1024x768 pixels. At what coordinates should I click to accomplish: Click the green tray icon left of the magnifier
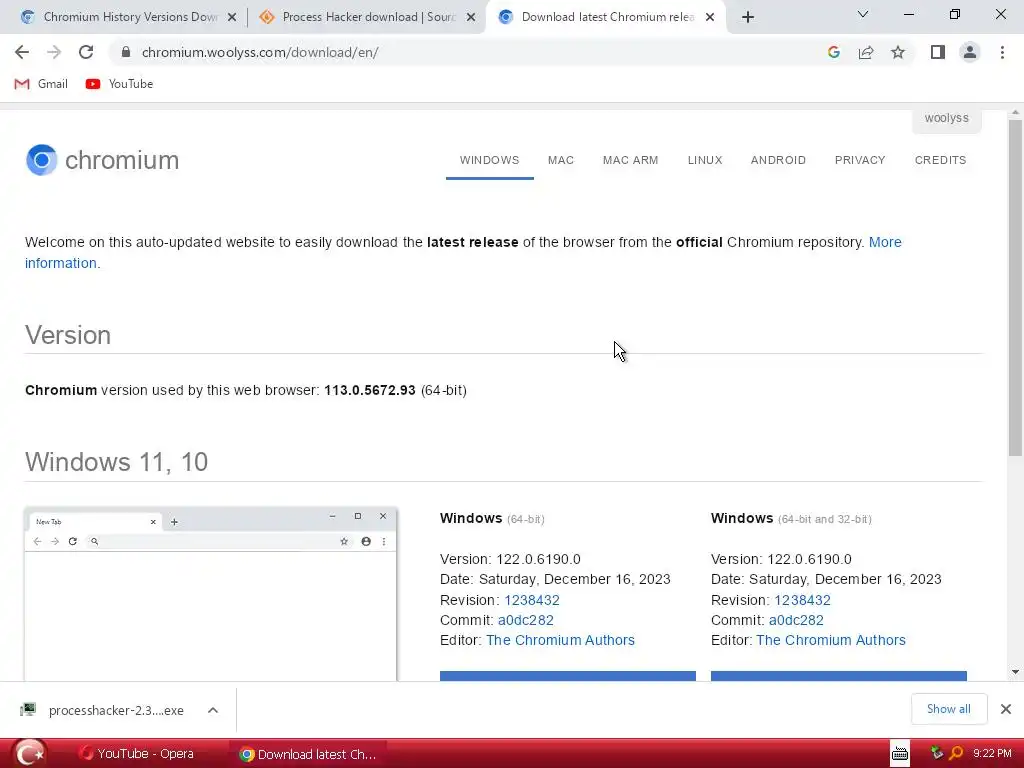click(937, 754)
